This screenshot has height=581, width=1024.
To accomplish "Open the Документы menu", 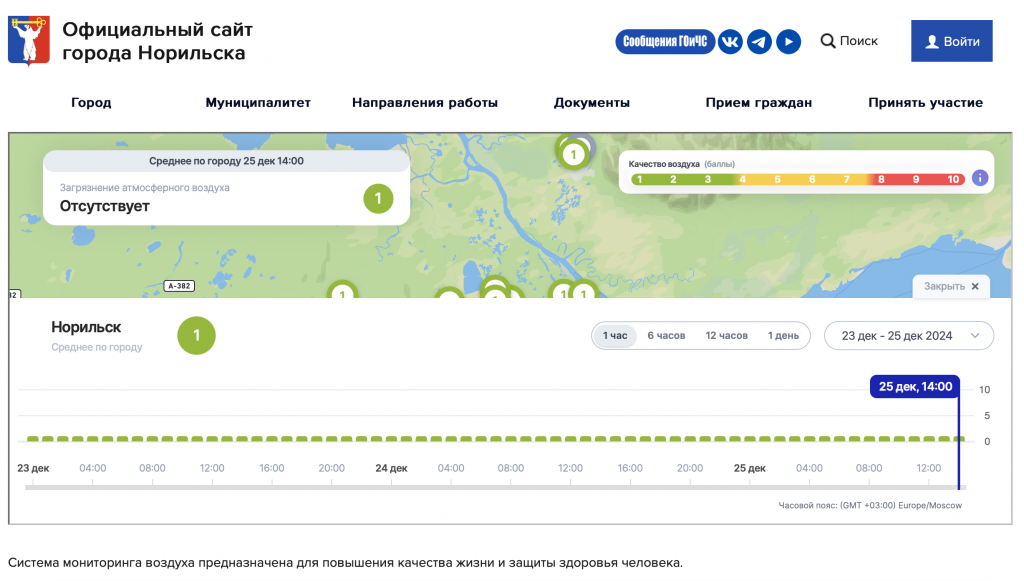I will (592, 102).
